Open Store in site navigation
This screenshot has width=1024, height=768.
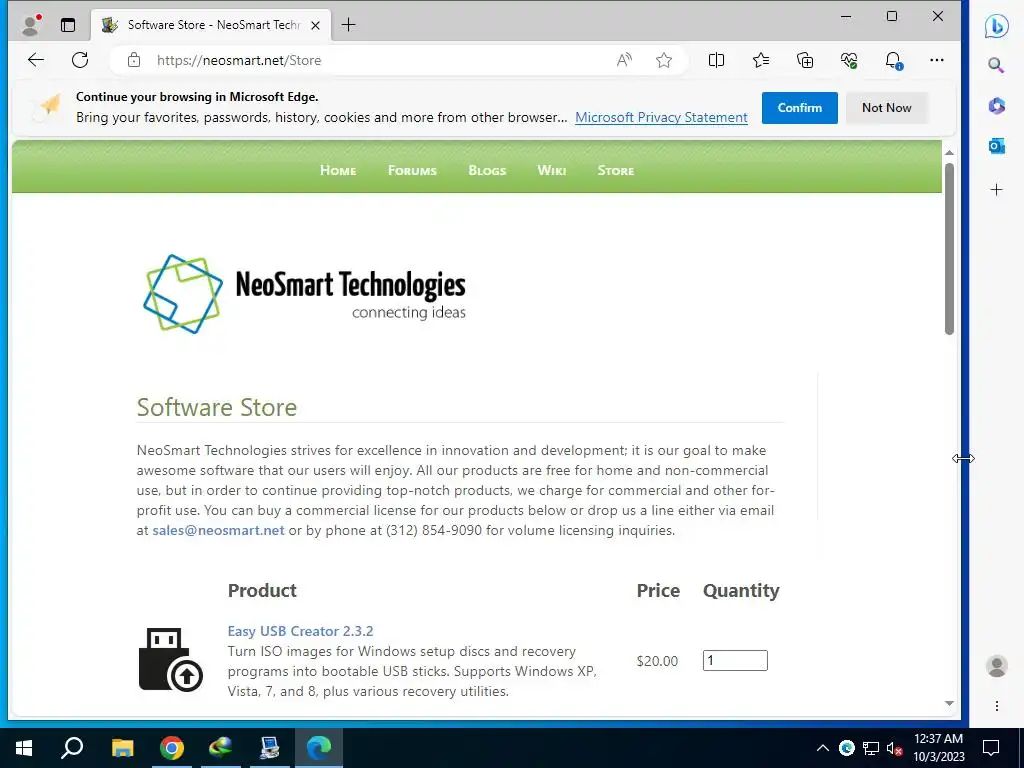coord(616,170)
